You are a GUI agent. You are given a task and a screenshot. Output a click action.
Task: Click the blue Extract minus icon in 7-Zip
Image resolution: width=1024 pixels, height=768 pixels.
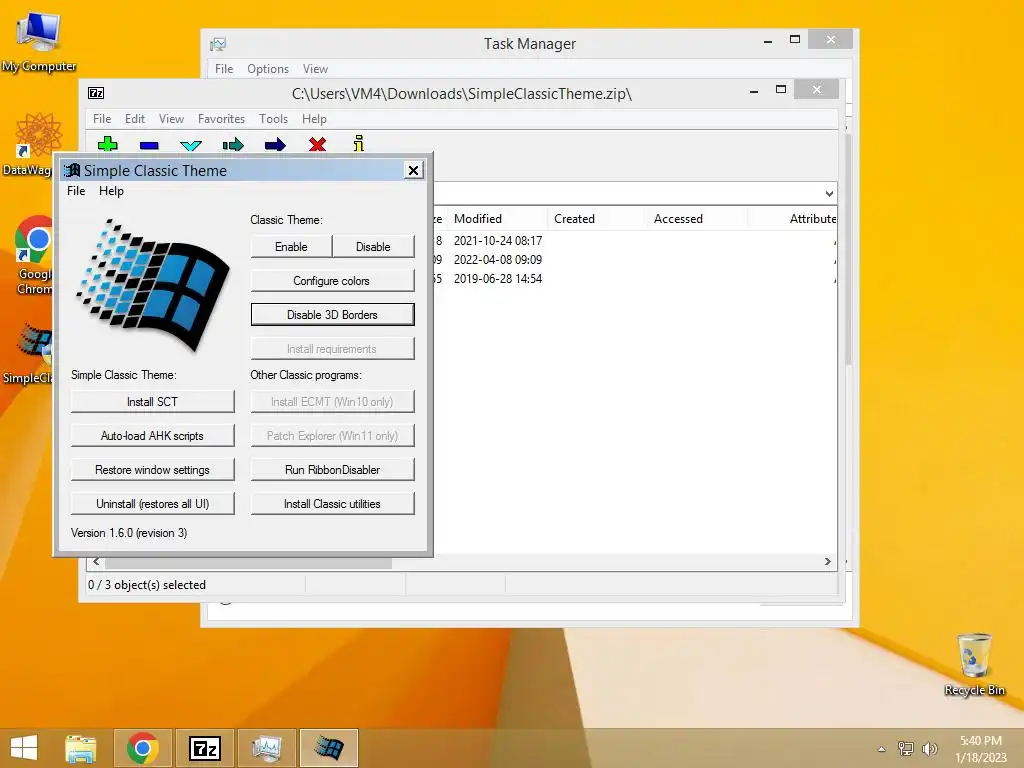coord(149,145)
